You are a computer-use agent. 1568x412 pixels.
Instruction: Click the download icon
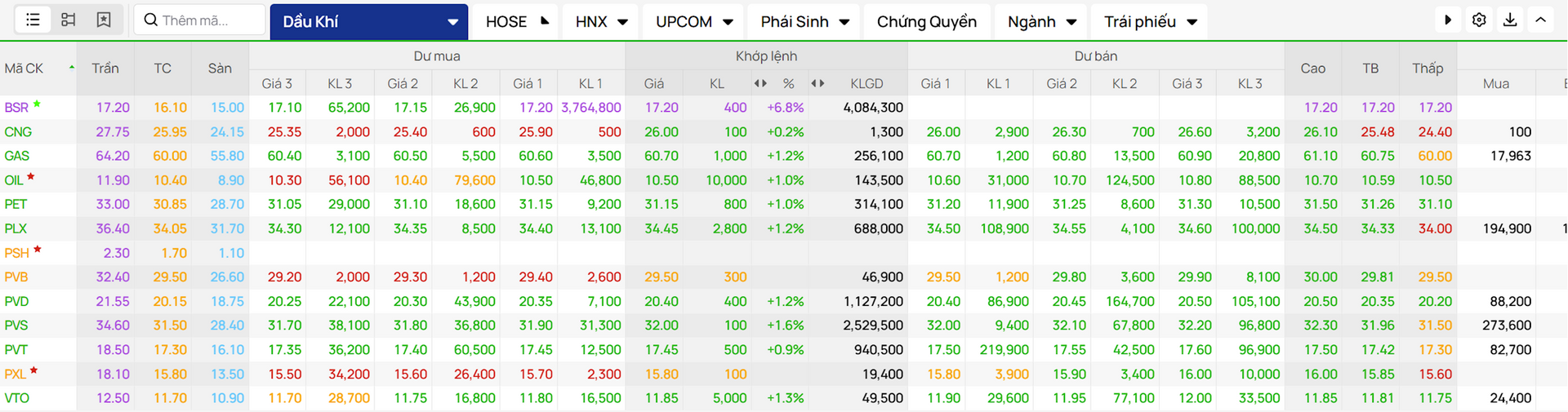[x=1510, y=20]
